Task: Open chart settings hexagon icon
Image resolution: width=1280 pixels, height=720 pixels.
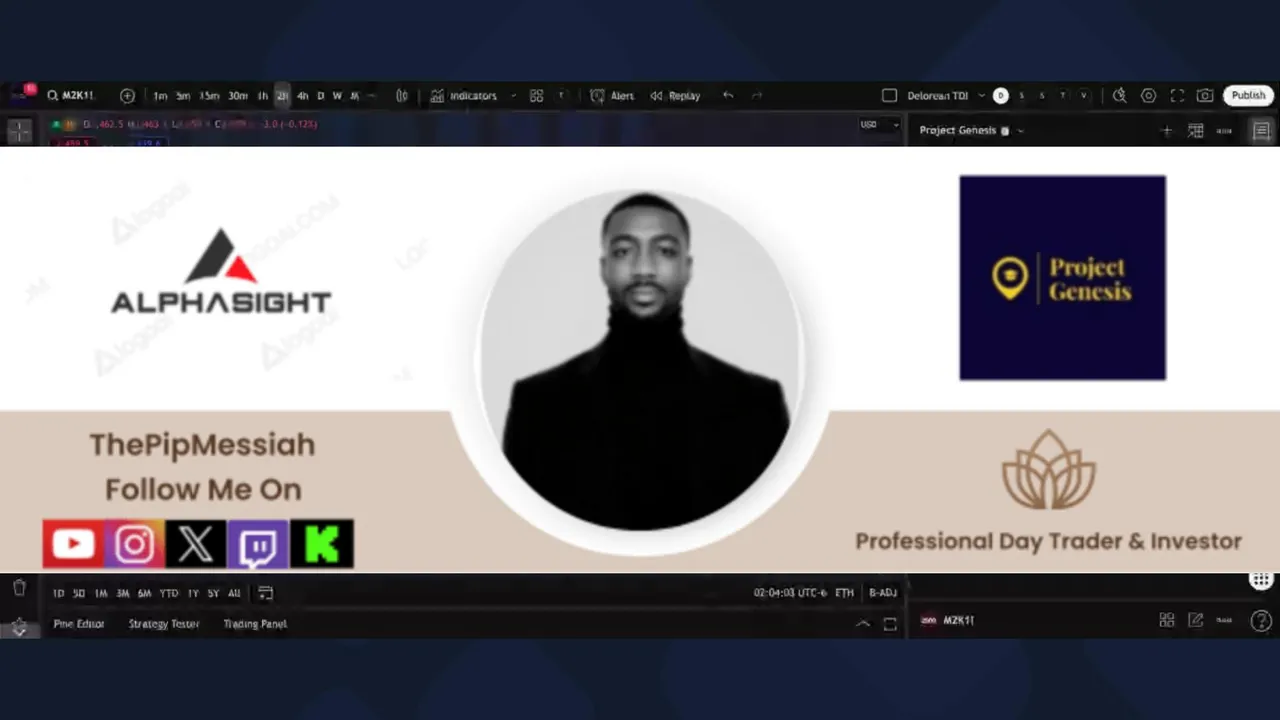Action: [1148, 96]
